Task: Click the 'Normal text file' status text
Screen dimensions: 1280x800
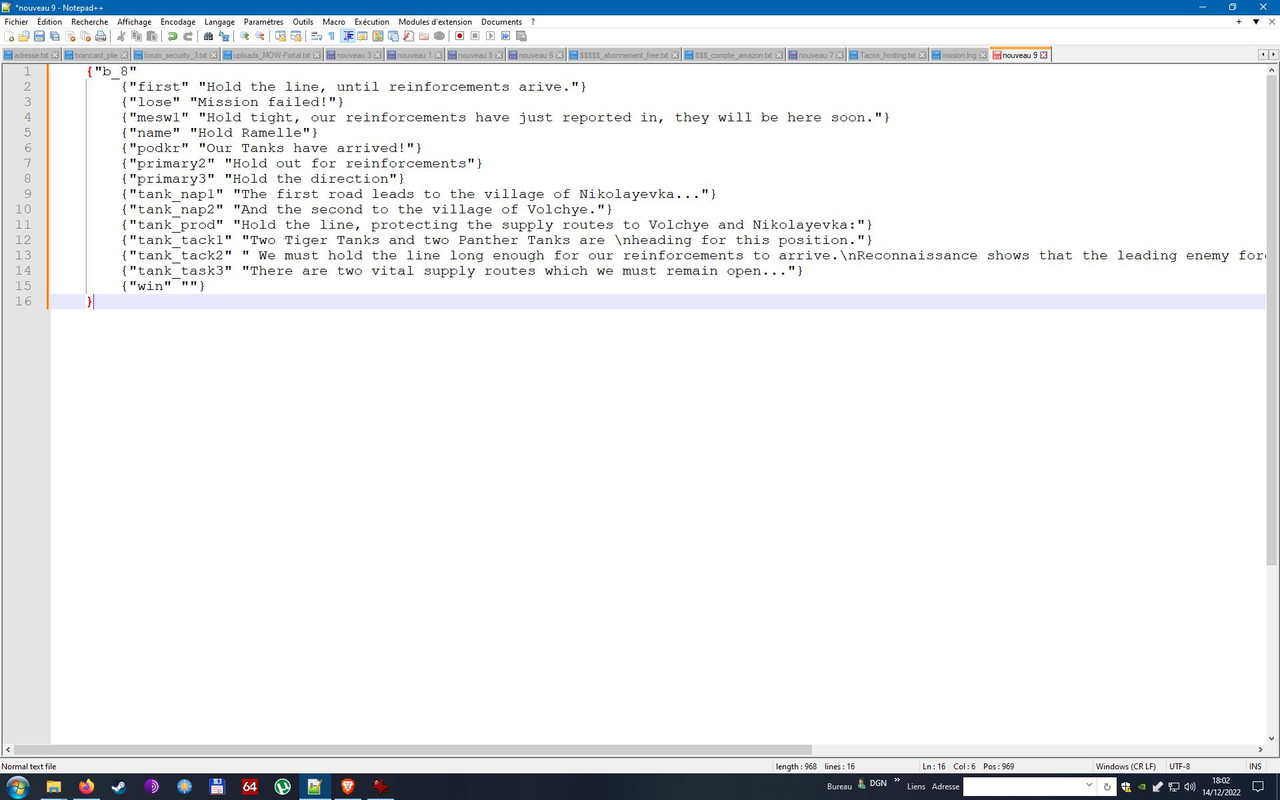Action: click(29, 767)
